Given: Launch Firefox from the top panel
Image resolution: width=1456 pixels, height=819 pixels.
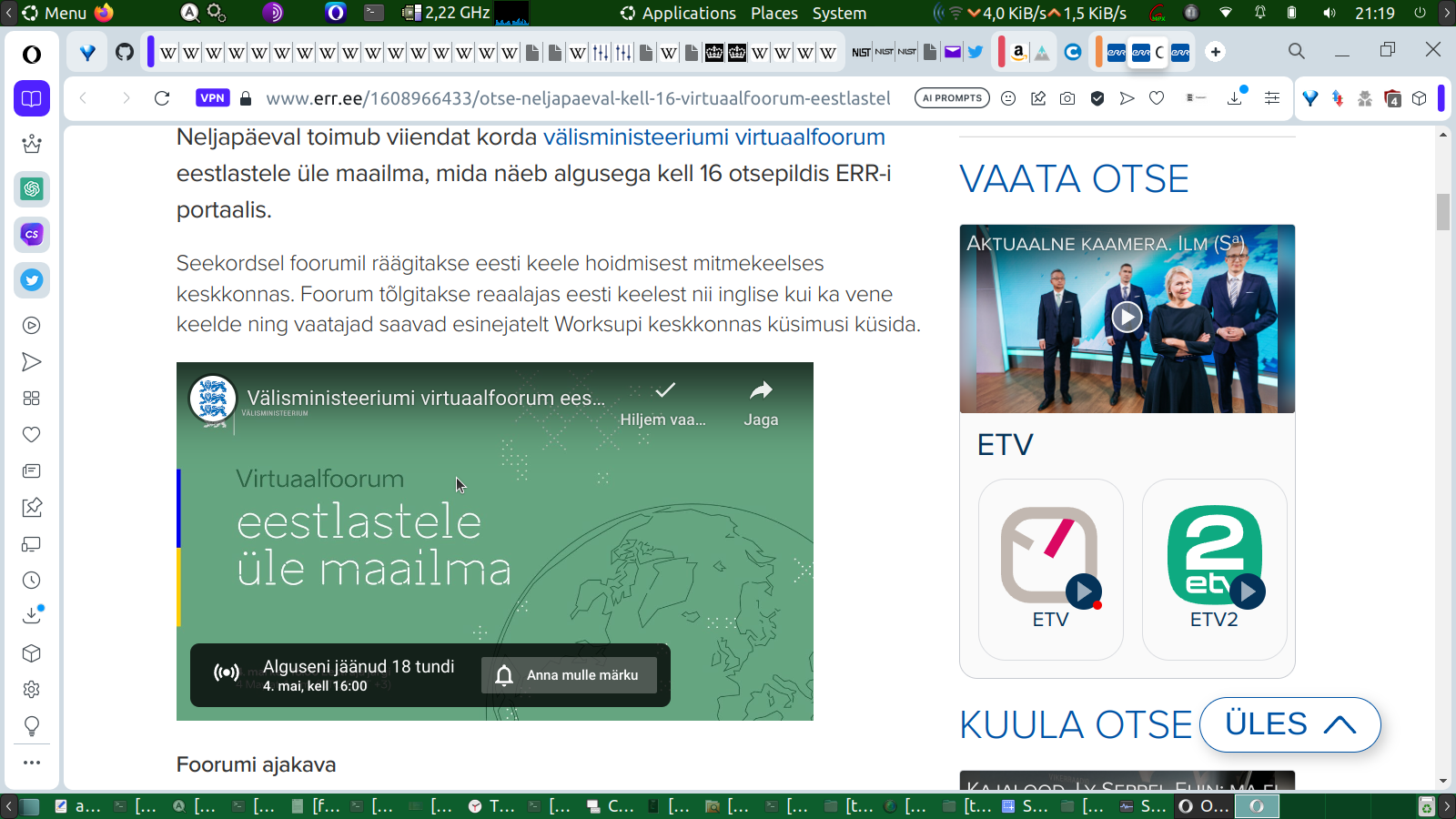Looking at the screenshot, I should [105, 13].
